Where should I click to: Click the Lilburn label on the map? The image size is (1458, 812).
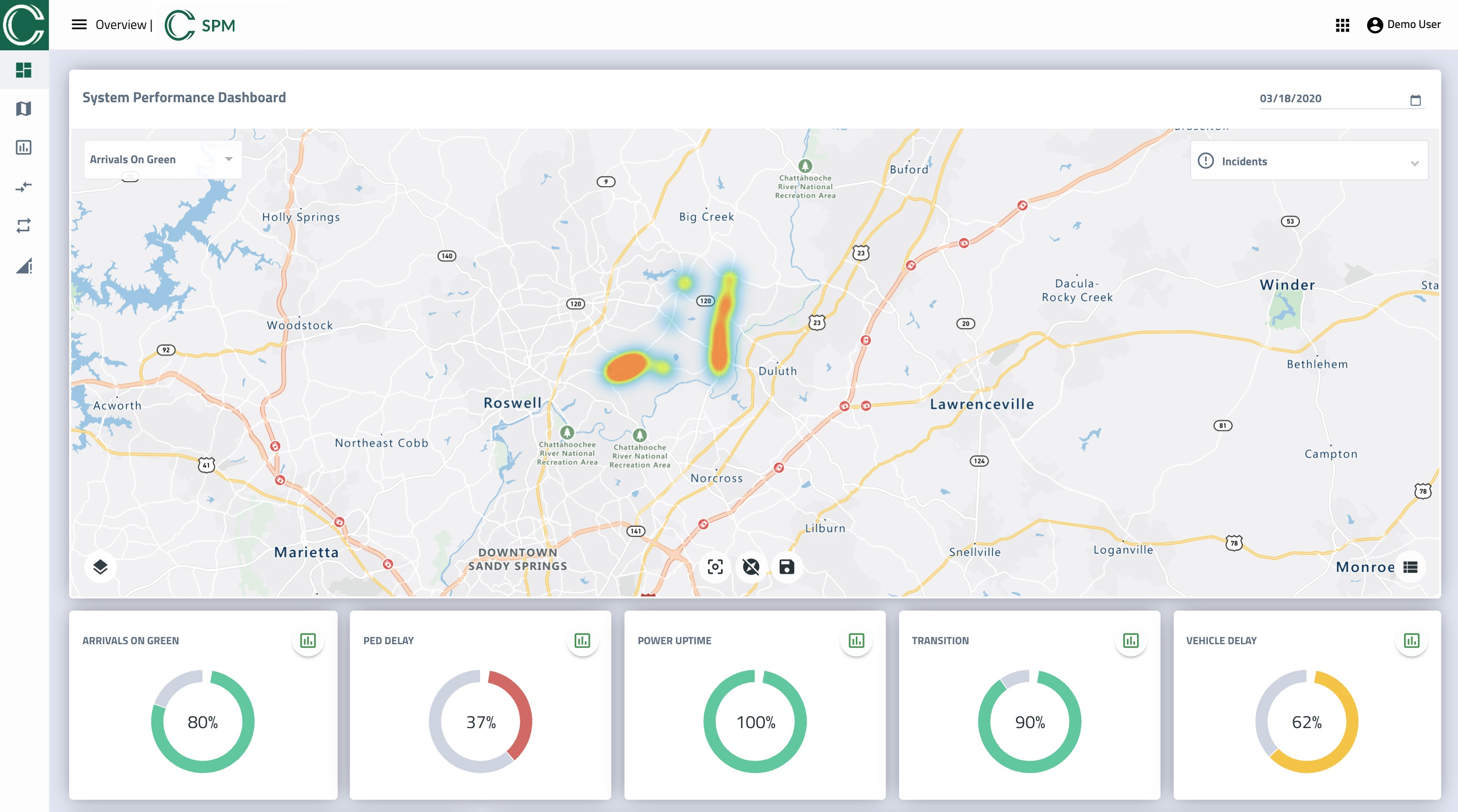tap(825, 528)
